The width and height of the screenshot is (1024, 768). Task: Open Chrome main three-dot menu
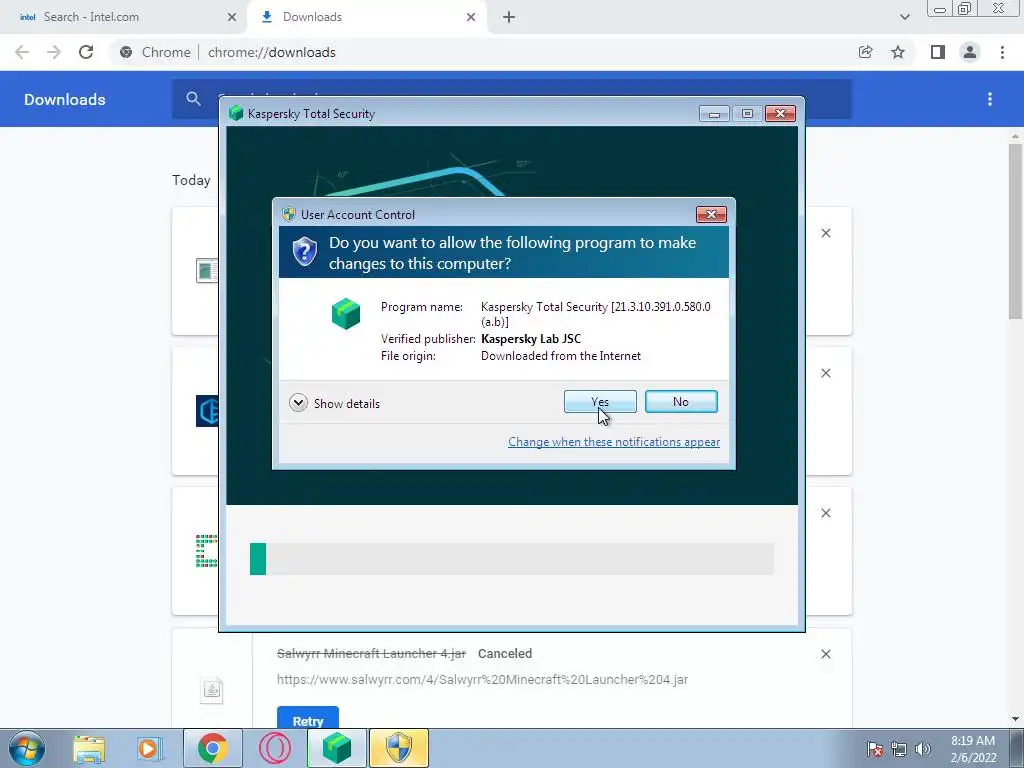click(x=1002, y=52)
